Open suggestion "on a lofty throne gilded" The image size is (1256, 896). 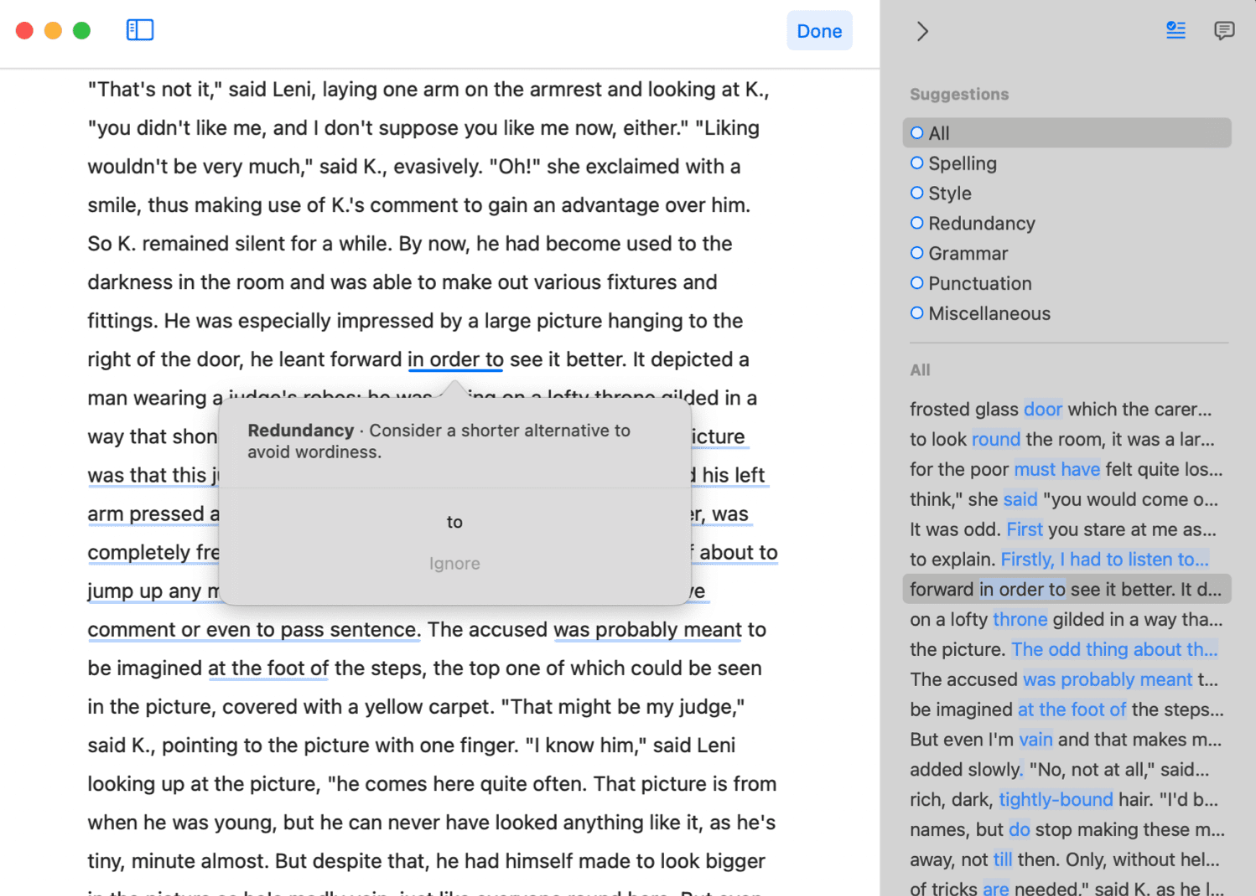click(1067, 619)
